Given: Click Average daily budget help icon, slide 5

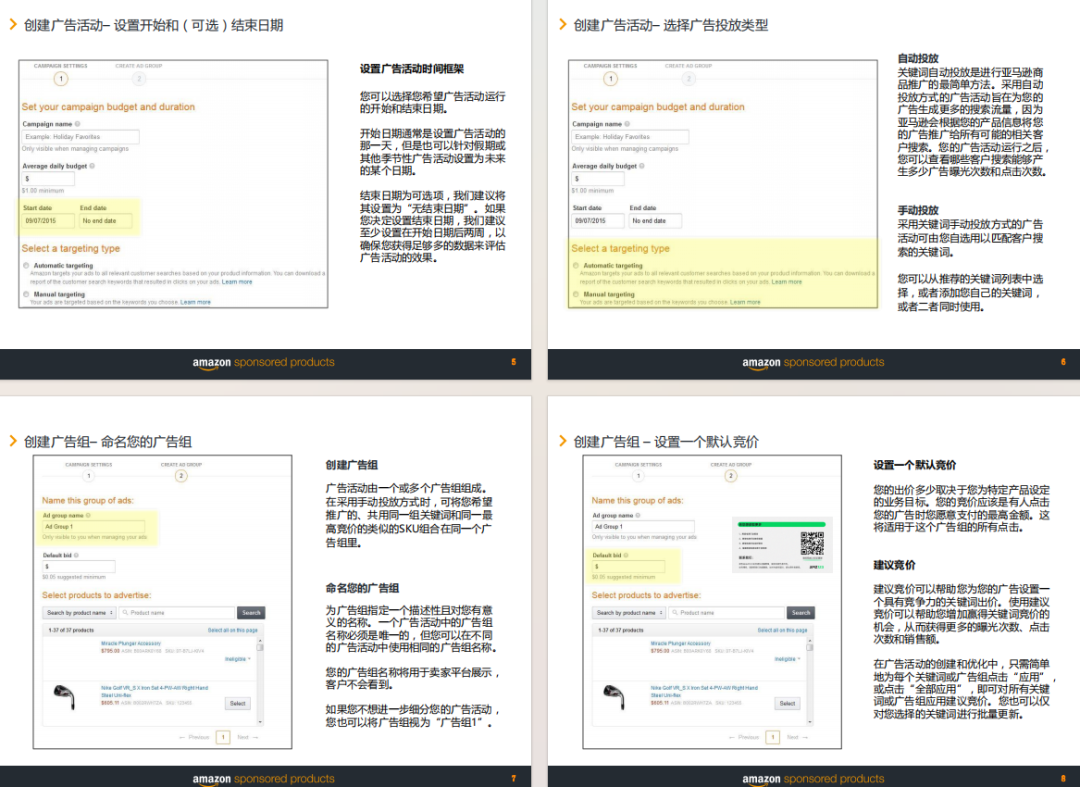Looking at the screenshot, I should 92,166.
